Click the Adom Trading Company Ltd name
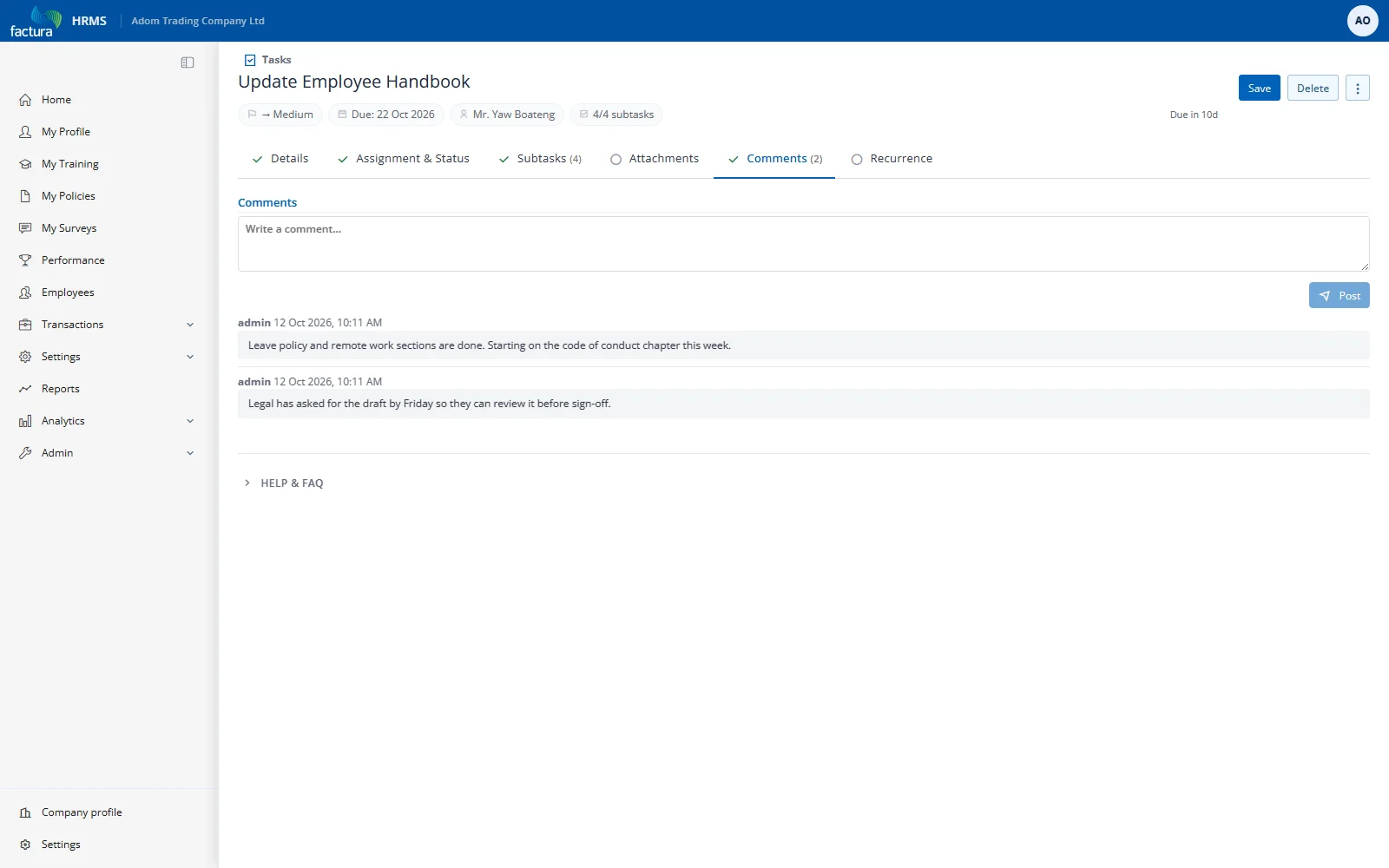Image resolution: width=1389 pixels, height=868 pixels. click(198, 21)
